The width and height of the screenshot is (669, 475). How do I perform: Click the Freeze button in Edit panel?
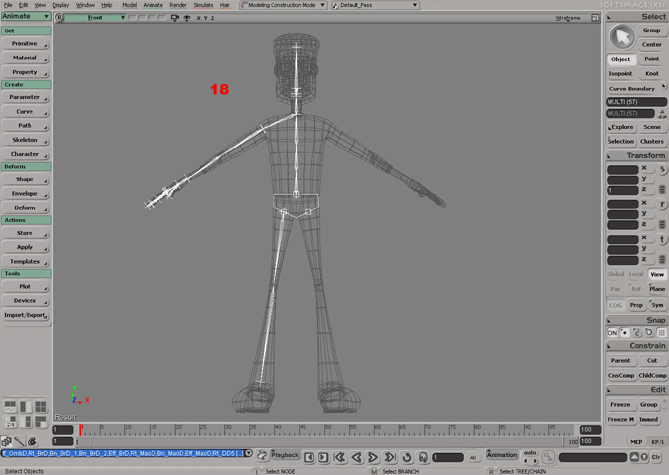coord(620,404)
